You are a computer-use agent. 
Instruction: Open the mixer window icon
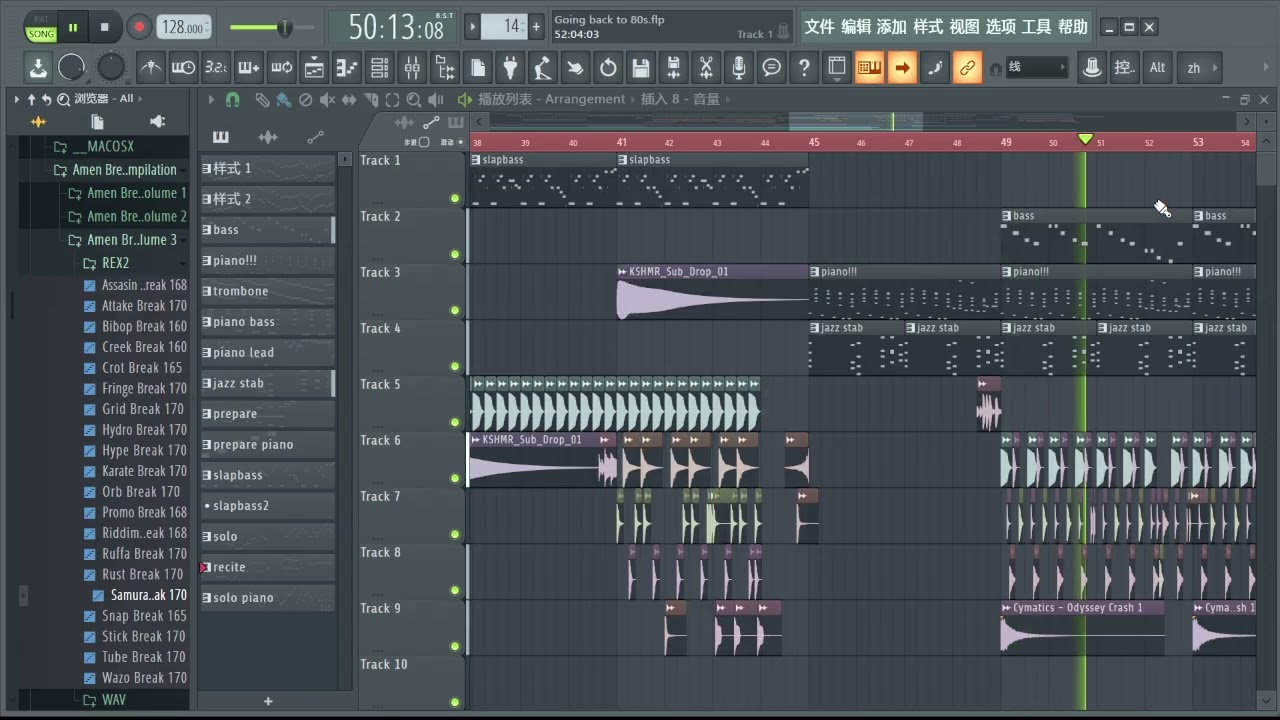[412, 68]
